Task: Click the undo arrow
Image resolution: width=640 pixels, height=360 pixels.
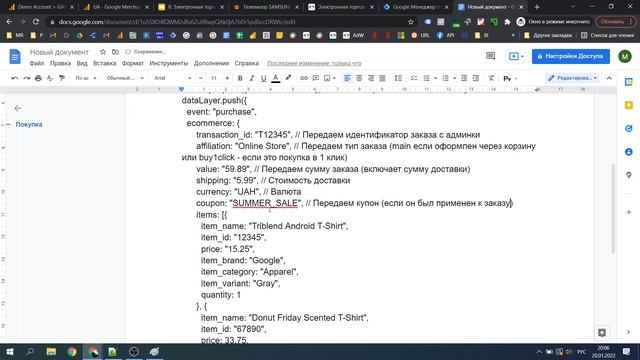Action: [x=15, y=78]
